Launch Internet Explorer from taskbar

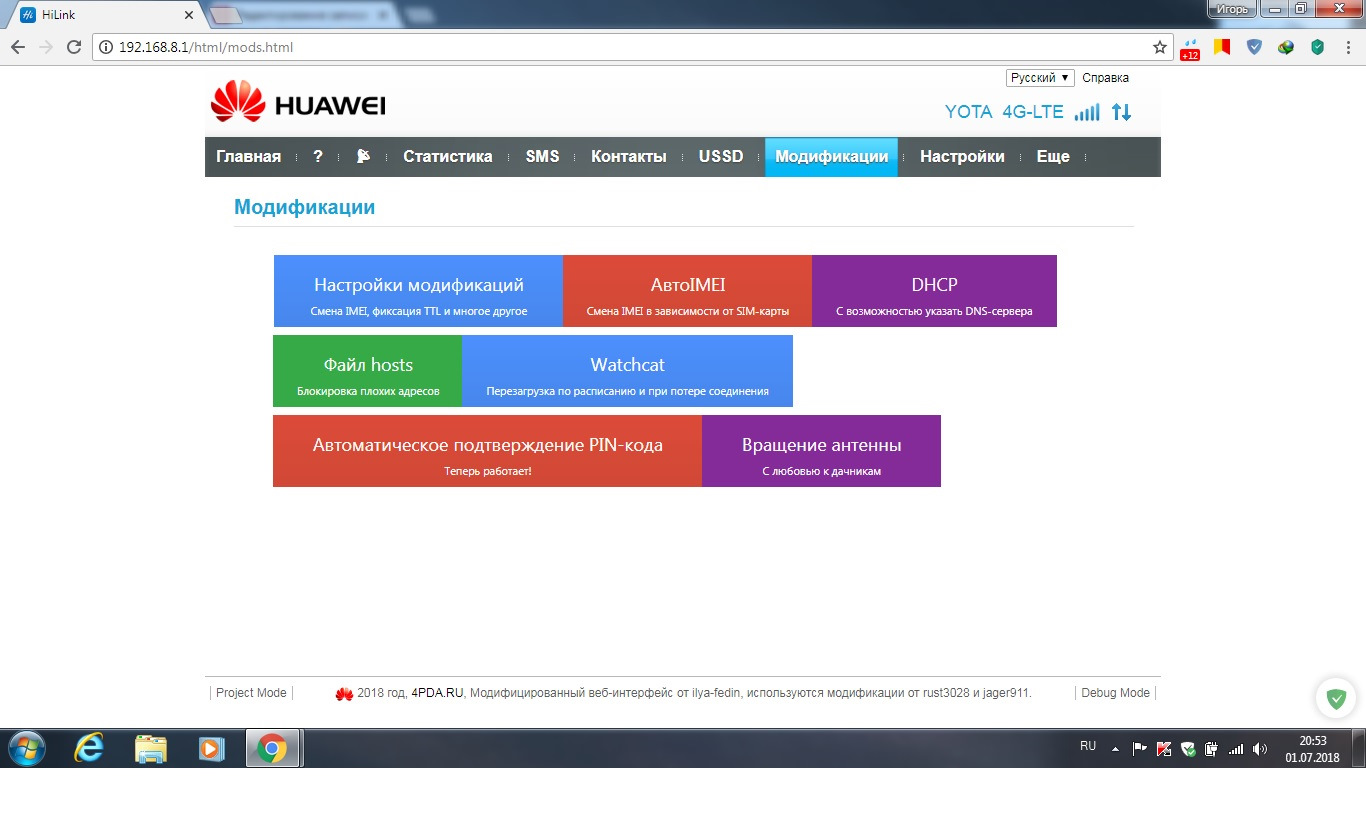89,748
